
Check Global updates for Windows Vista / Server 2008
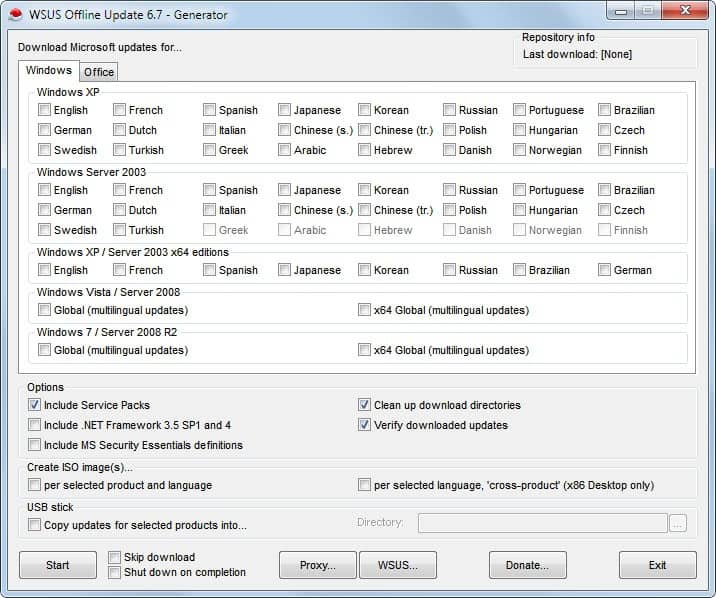[x=45, y=310]
